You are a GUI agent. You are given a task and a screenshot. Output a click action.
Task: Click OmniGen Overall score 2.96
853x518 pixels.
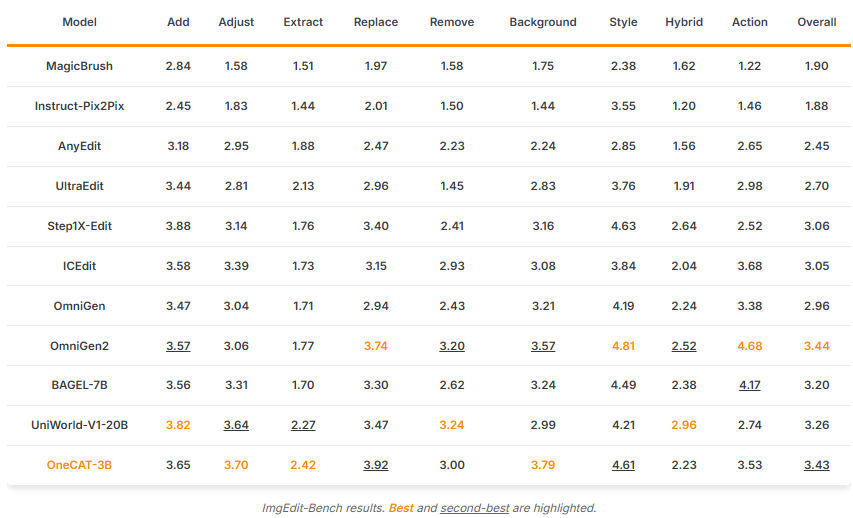[817, 306]
